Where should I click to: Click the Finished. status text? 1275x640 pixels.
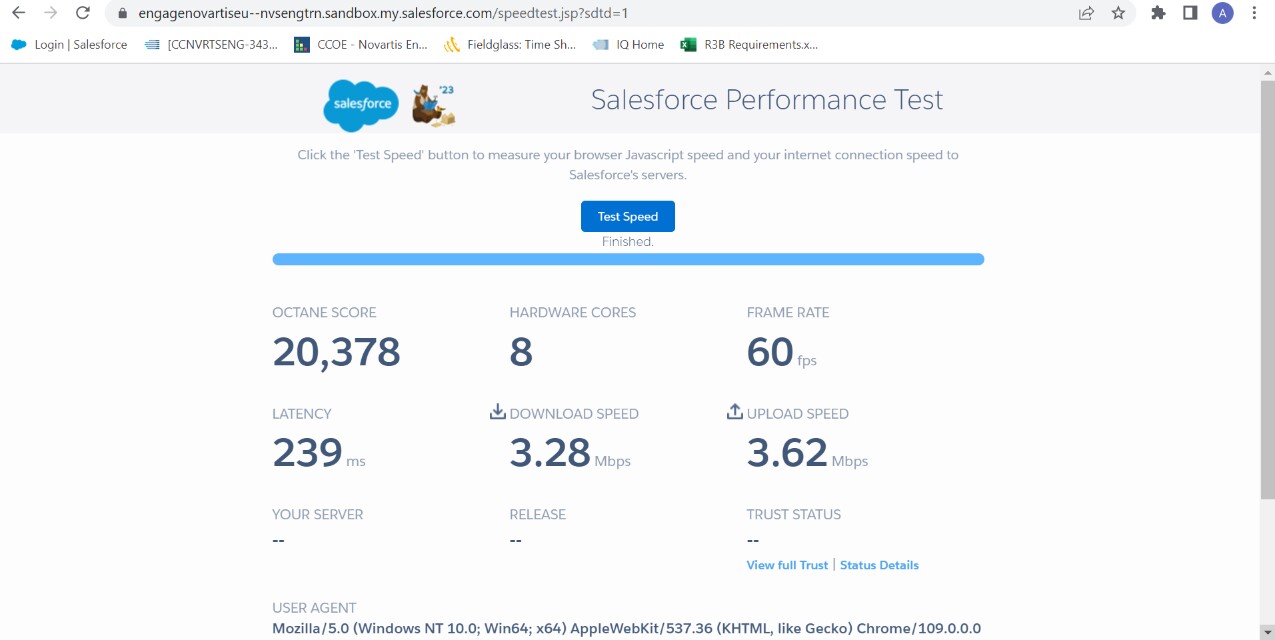628,242
